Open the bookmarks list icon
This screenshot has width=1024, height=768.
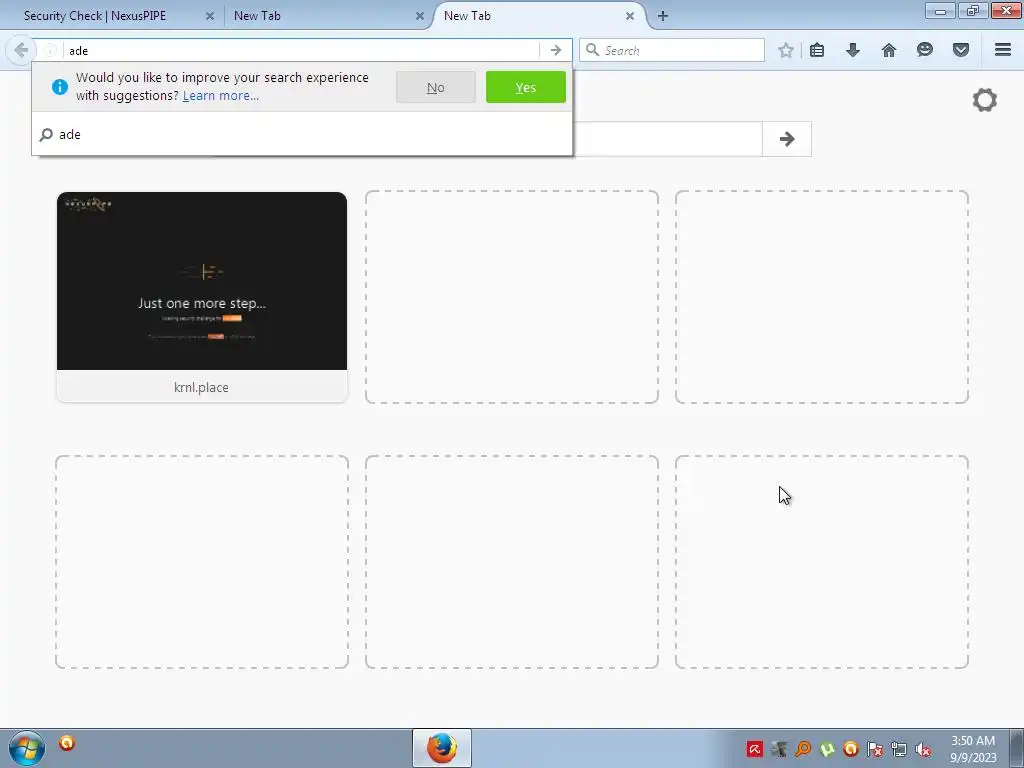coord(817,50)
